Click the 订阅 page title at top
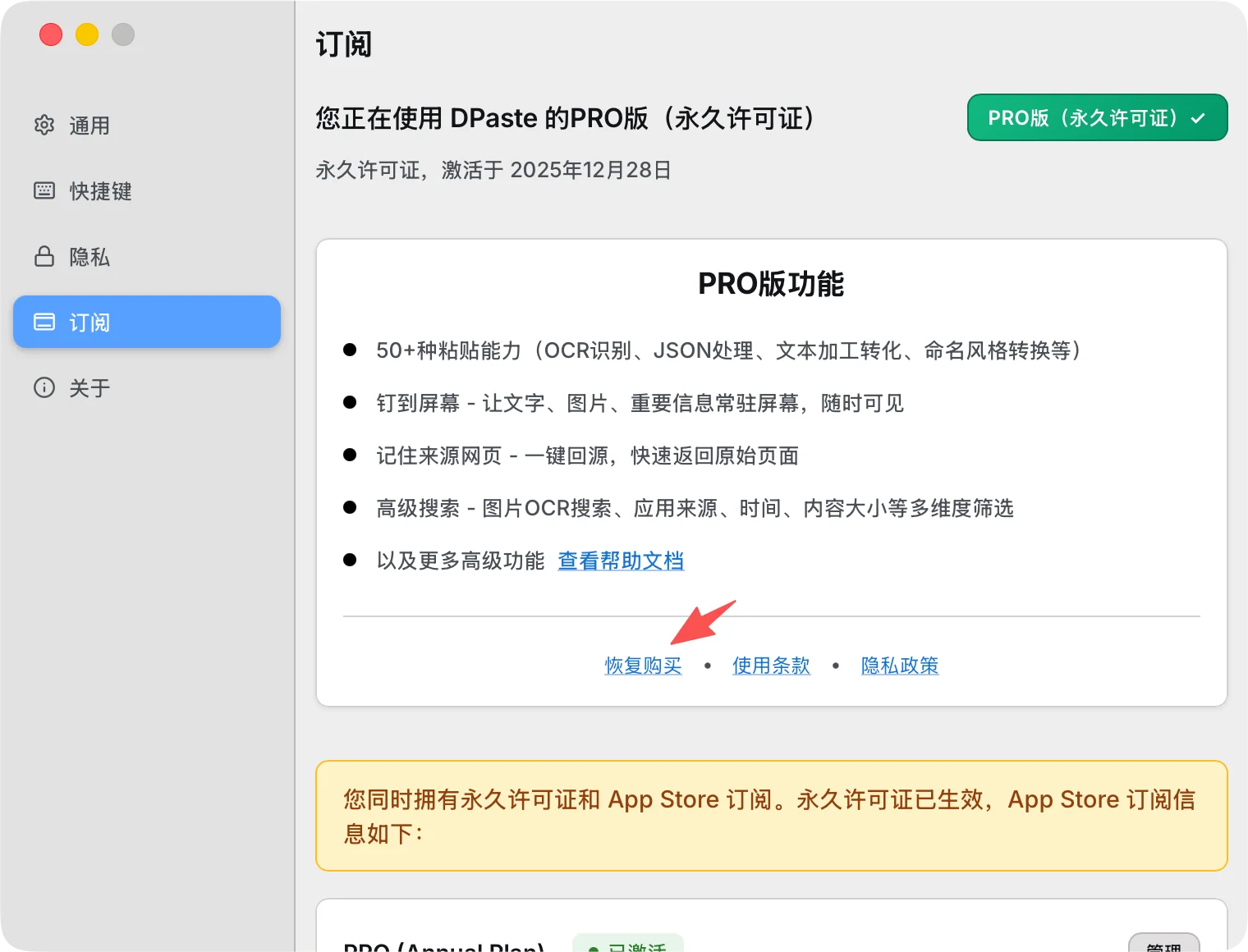The image size is (1248, 952). 344,44
